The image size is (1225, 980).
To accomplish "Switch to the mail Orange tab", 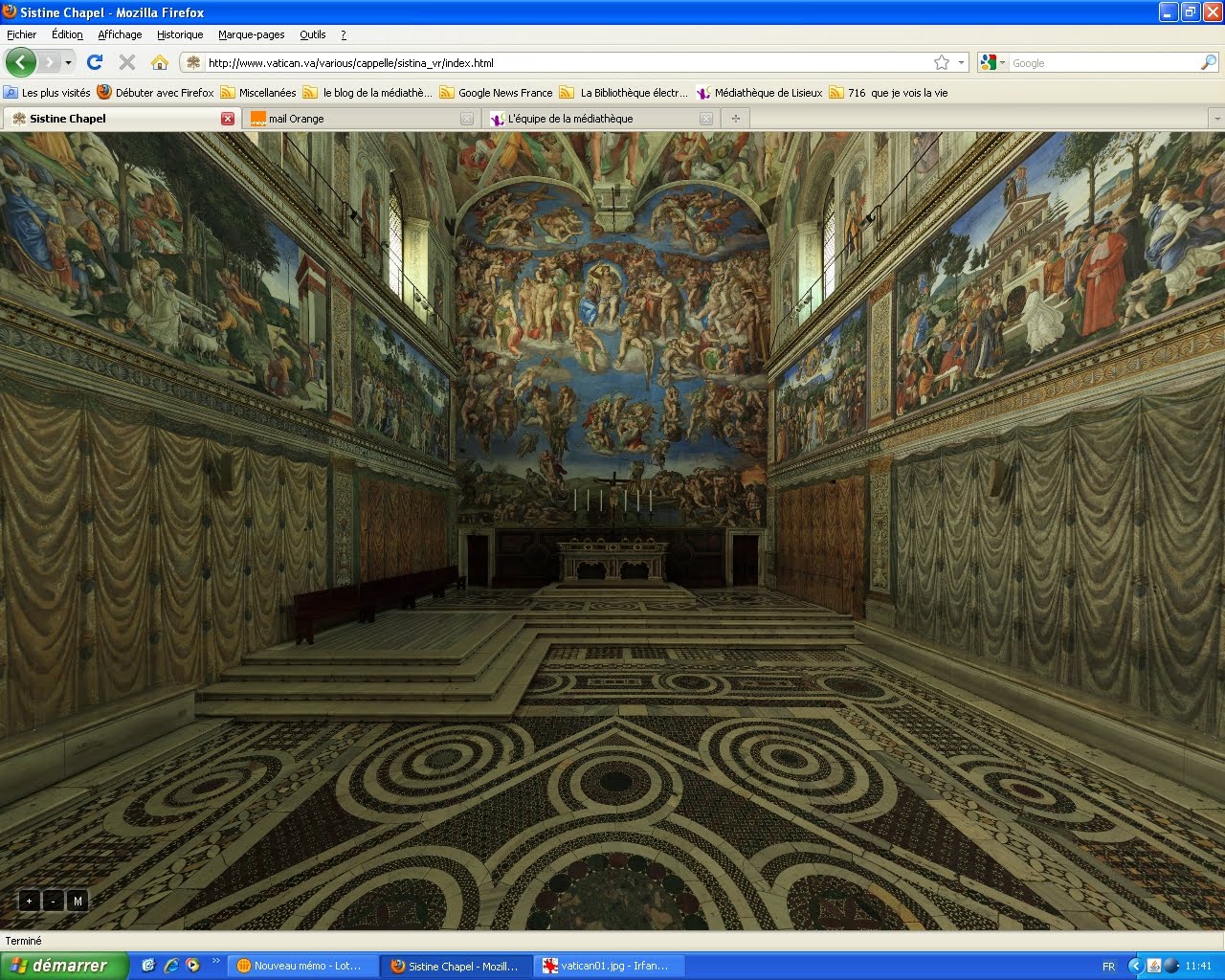I will click(354, 119).
